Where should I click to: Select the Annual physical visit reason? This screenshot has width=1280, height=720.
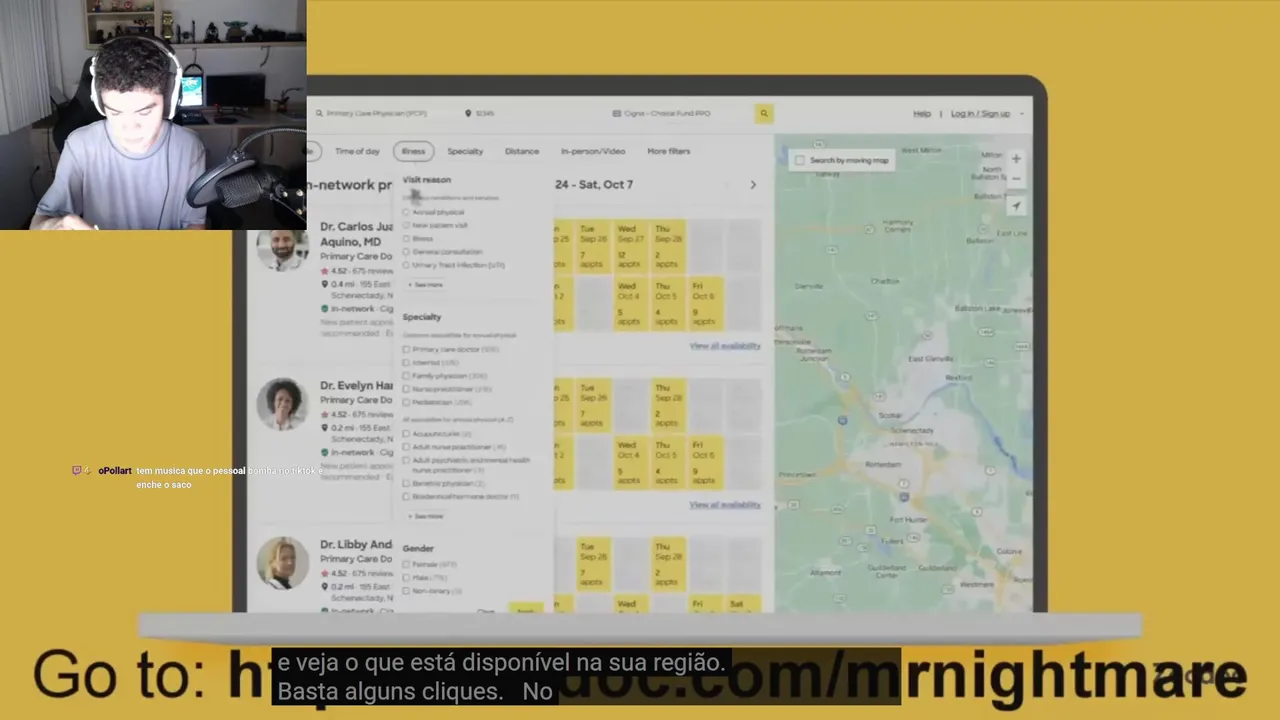pyautogui.click(x=406, y=212)
